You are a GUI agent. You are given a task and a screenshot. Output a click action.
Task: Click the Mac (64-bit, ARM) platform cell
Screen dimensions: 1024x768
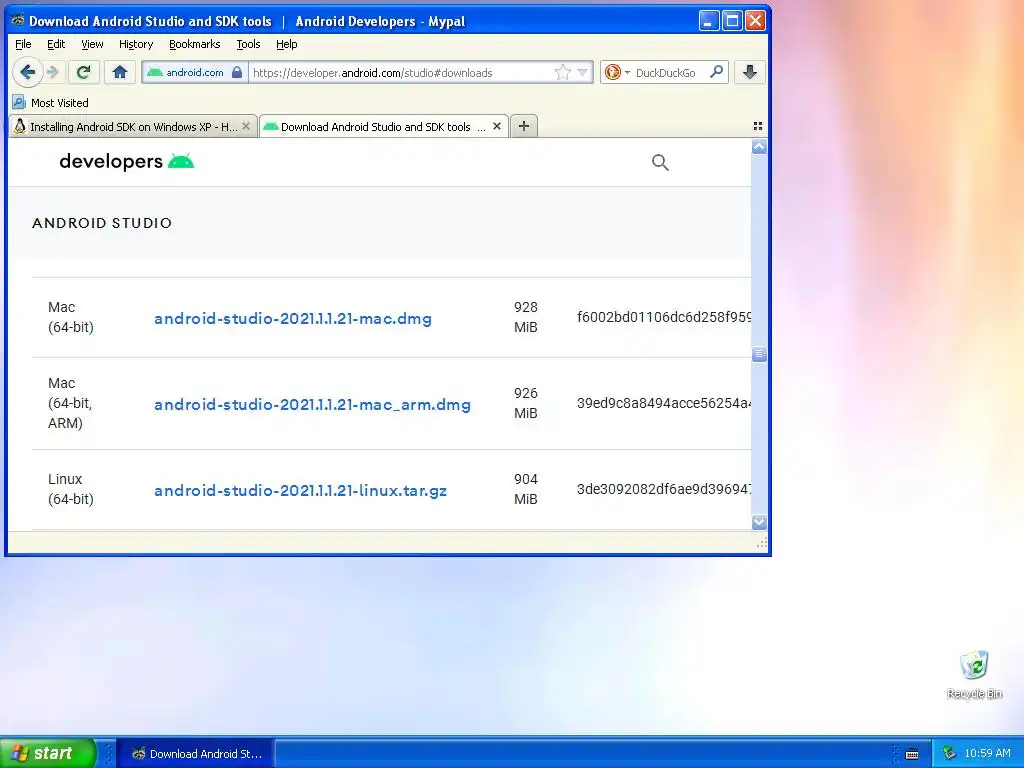(x=70, y=403)
